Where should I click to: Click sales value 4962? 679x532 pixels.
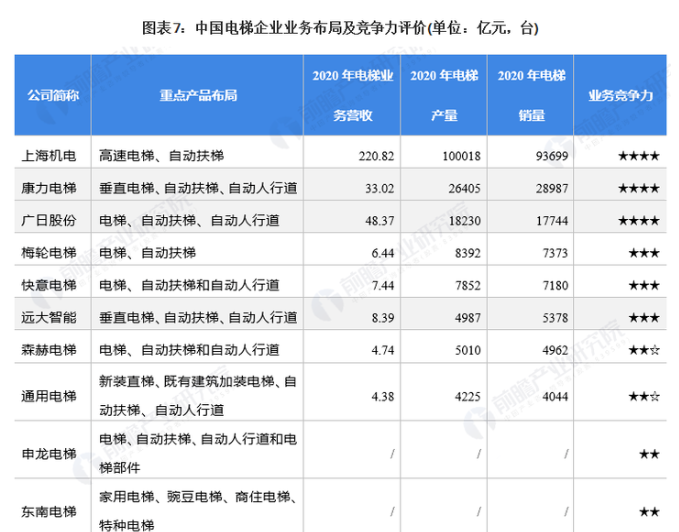[555, 350]
